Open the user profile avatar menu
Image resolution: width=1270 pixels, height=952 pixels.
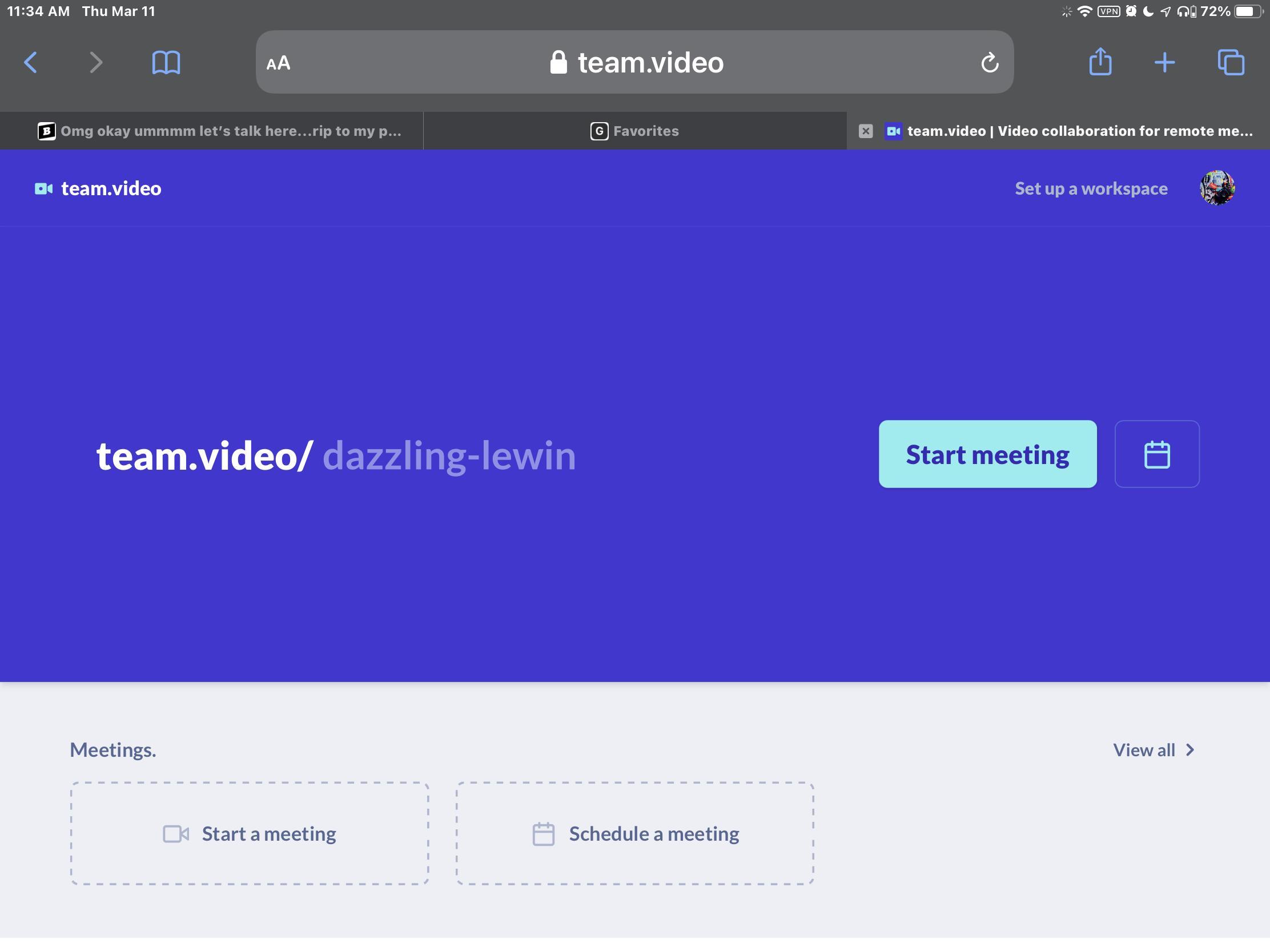click(x=1216, y=188)
